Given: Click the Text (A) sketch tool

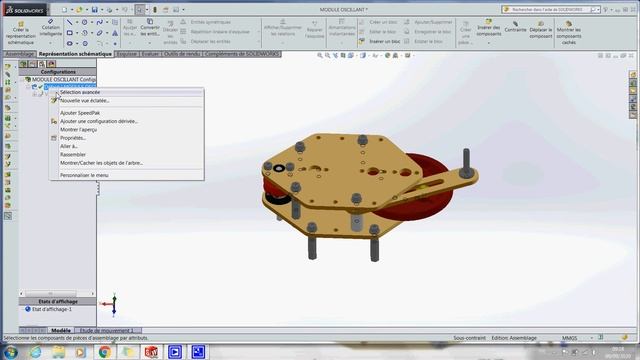Looking at the screenshot, I should (x=115, y=33).
